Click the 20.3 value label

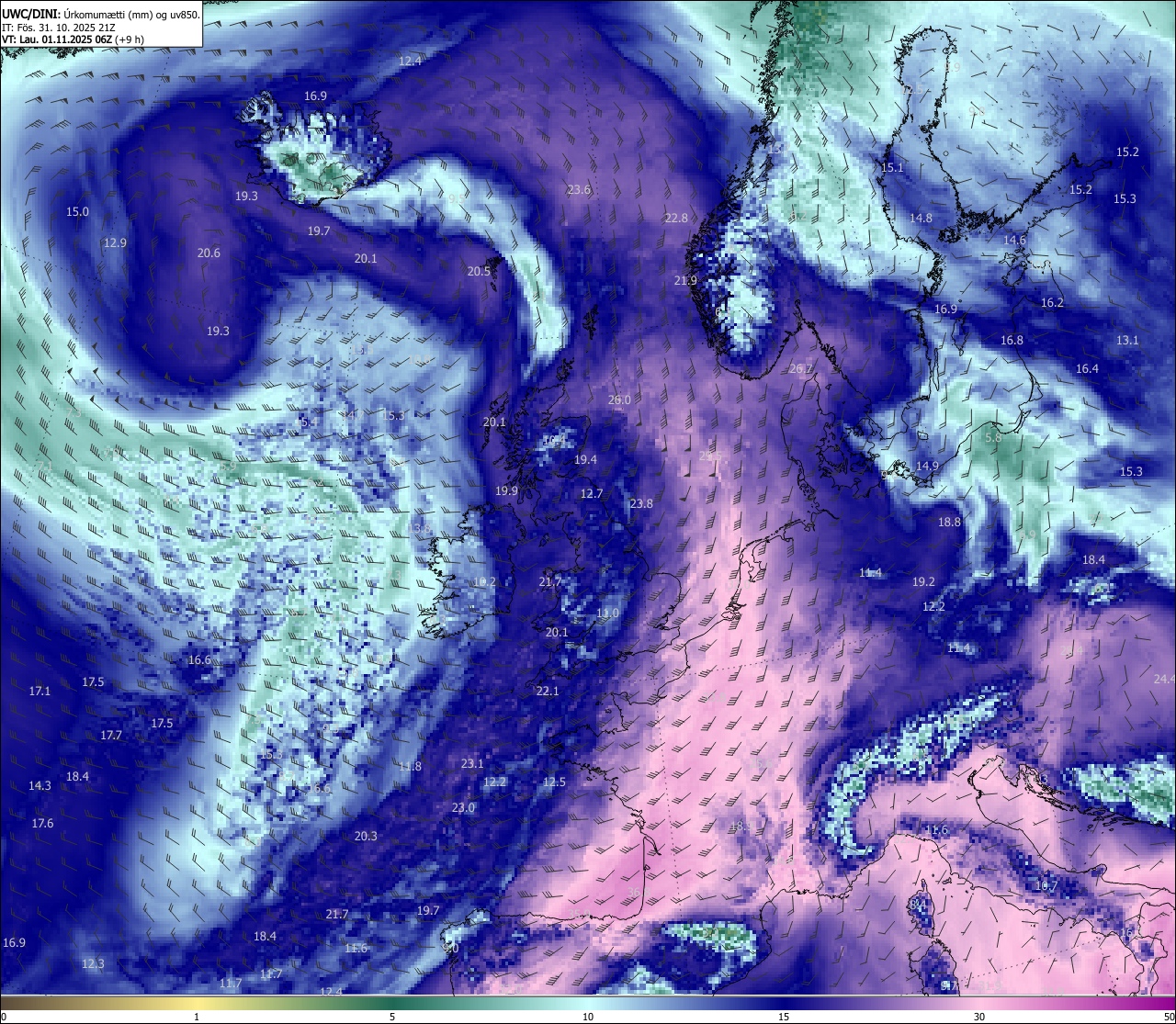(366, 837)
